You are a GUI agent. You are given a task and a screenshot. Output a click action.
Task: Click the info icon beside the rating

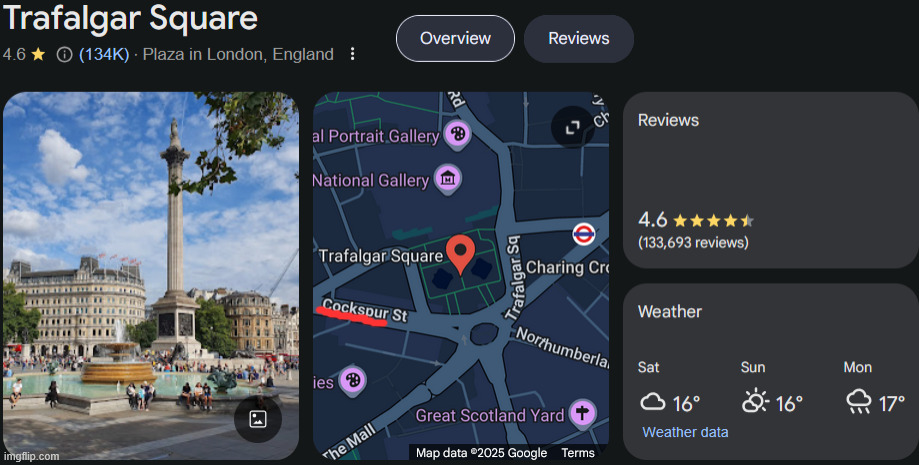tap(64, 54)
